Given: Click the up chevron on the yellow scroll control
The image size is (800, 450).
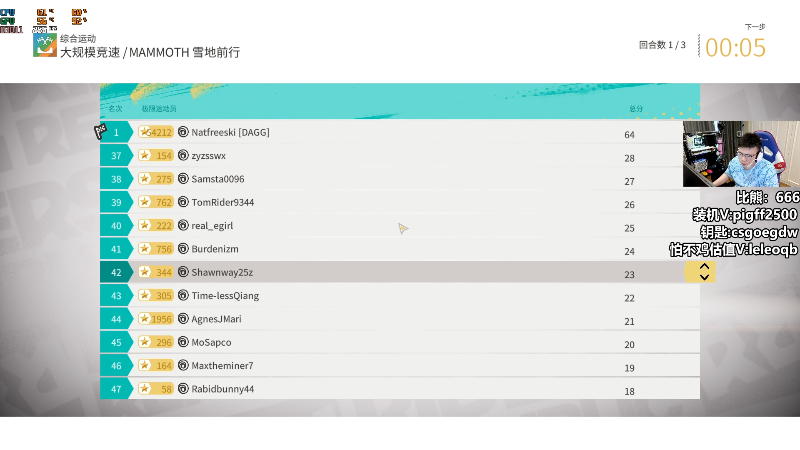Looking at the screenshot, I should (x=705, y=266).
